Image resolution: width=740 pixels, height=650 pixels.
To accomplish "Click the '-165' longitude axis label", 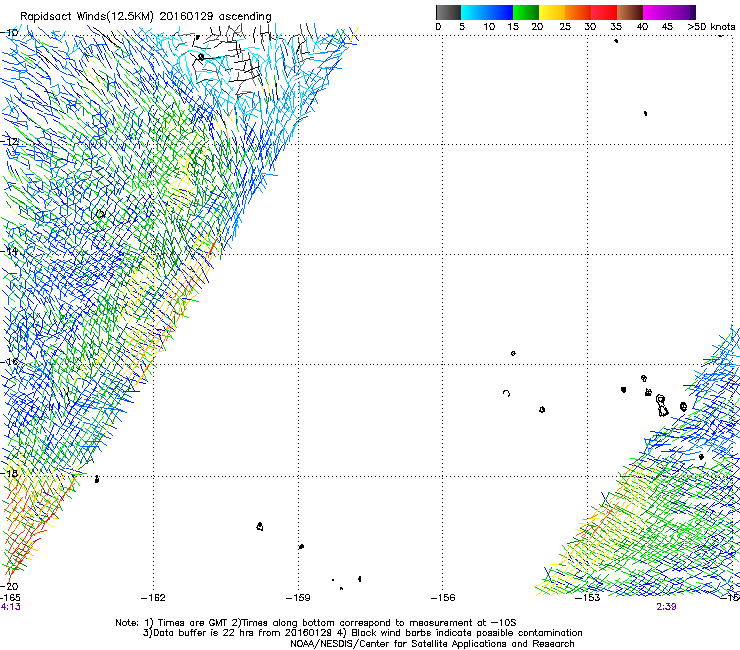I will click(x=10, y=598).
